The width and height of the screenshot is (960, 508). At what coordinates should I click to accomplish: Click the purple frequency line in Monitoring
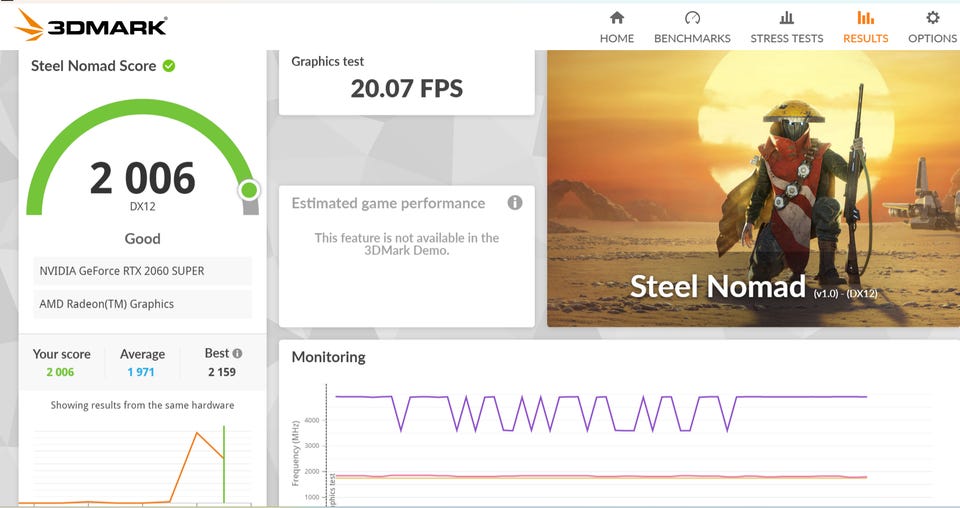796,397
